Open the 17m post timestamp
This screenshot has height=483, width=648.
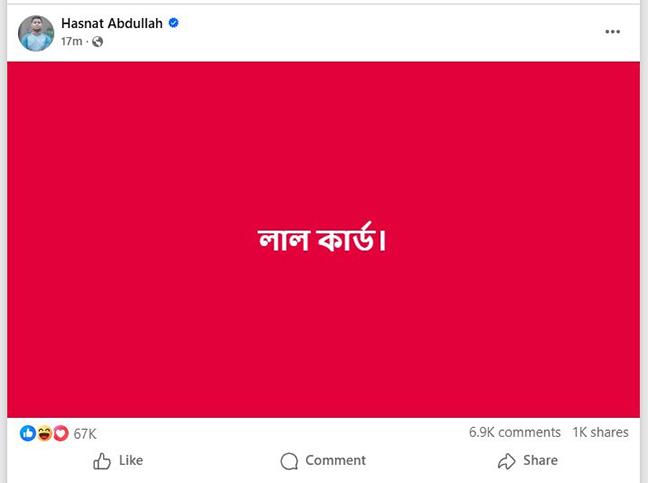point(71,42)
